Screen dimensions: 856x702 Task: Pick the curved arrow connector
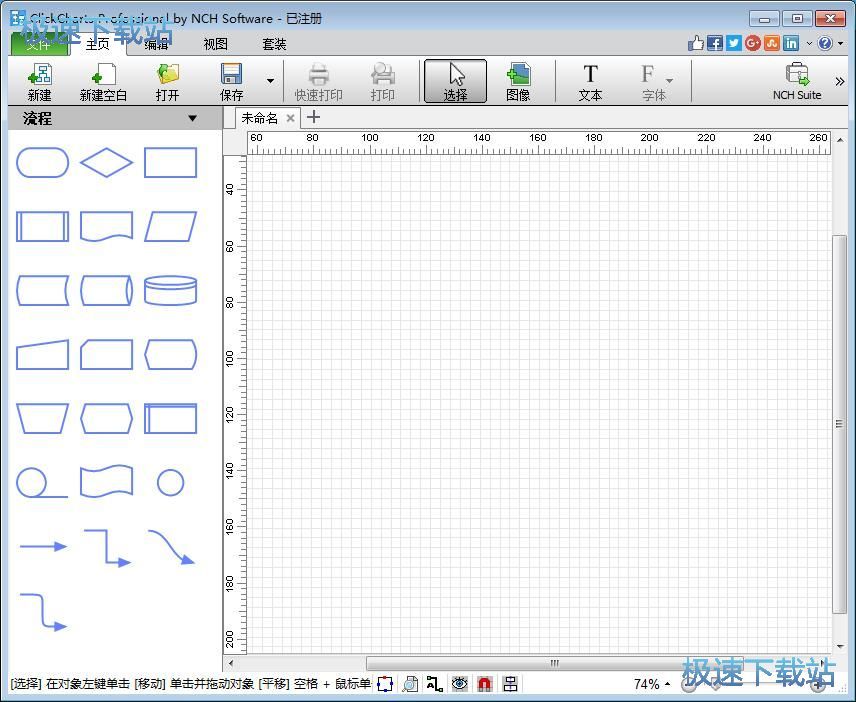[171, 546]
